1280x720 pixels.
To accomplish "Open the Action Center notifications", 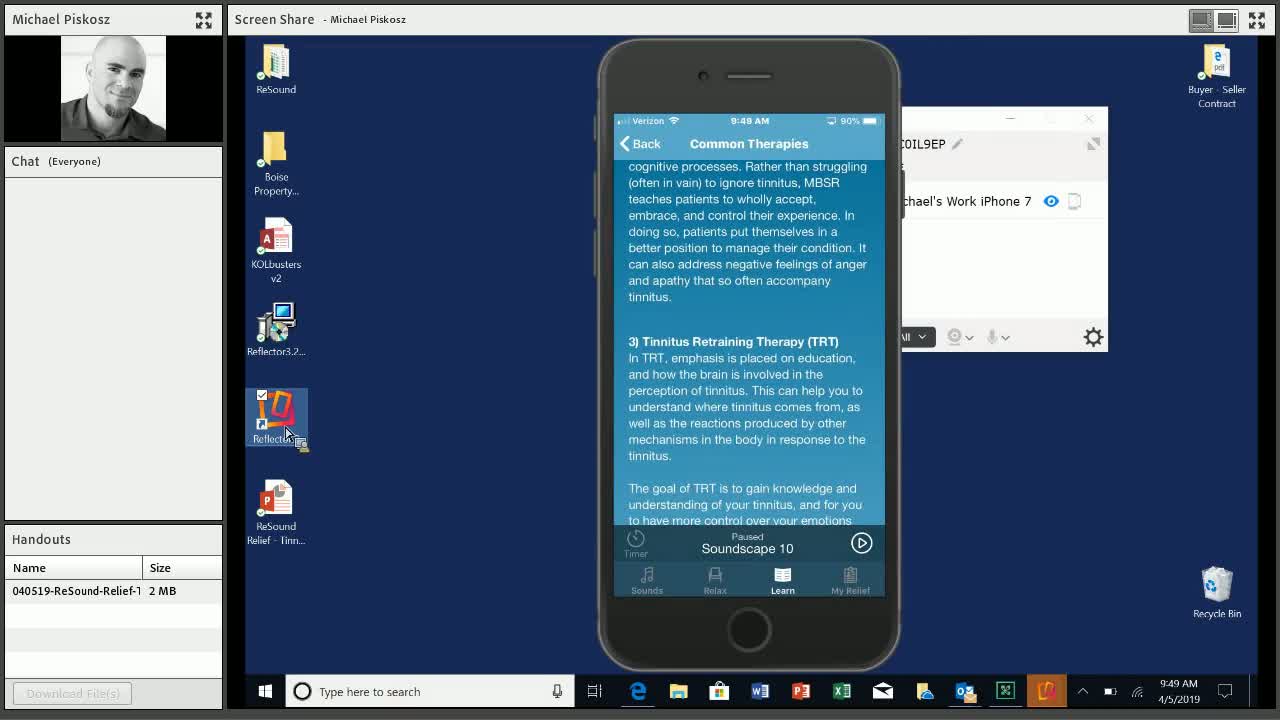I will click(1225, 691).
